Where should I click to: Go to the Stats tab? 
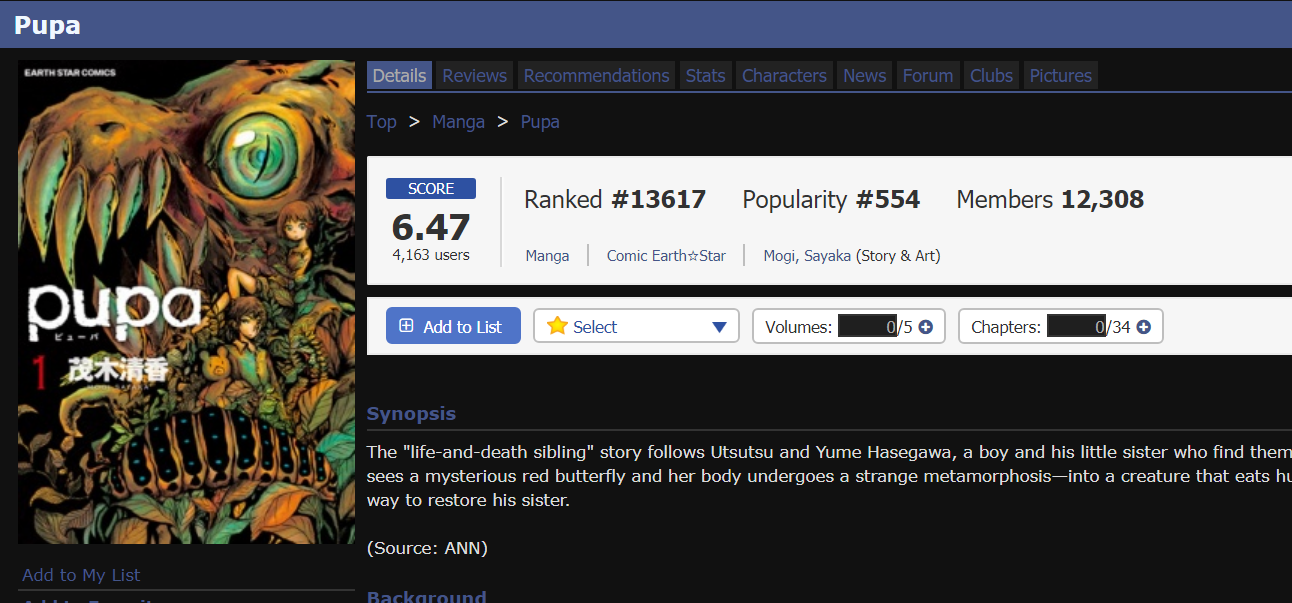click(x=705, y=75)
